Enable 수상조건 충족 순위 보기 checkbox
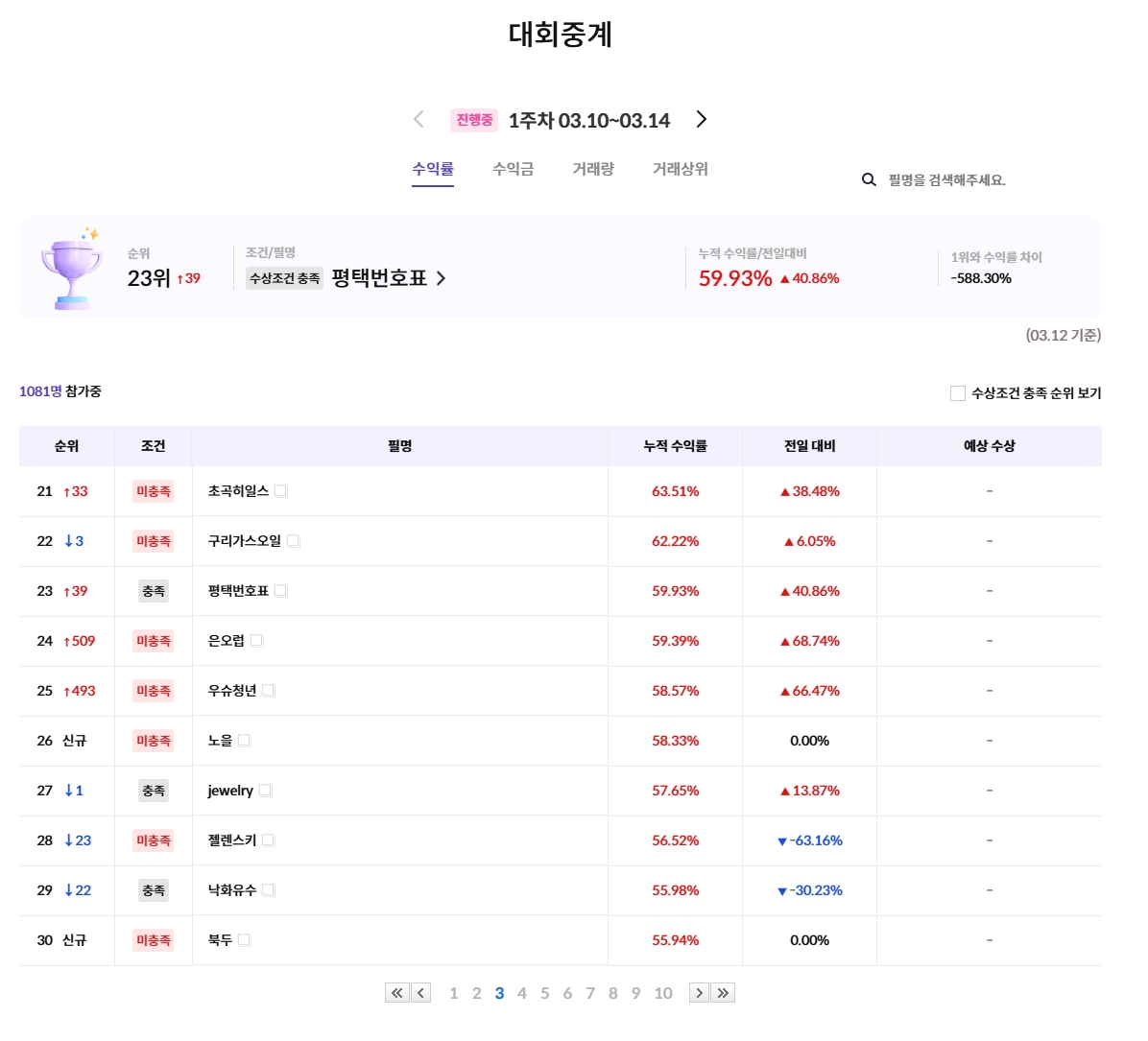Image resolution: width=1148 pixels, height=1041 pixels. (x=958, y=393)
